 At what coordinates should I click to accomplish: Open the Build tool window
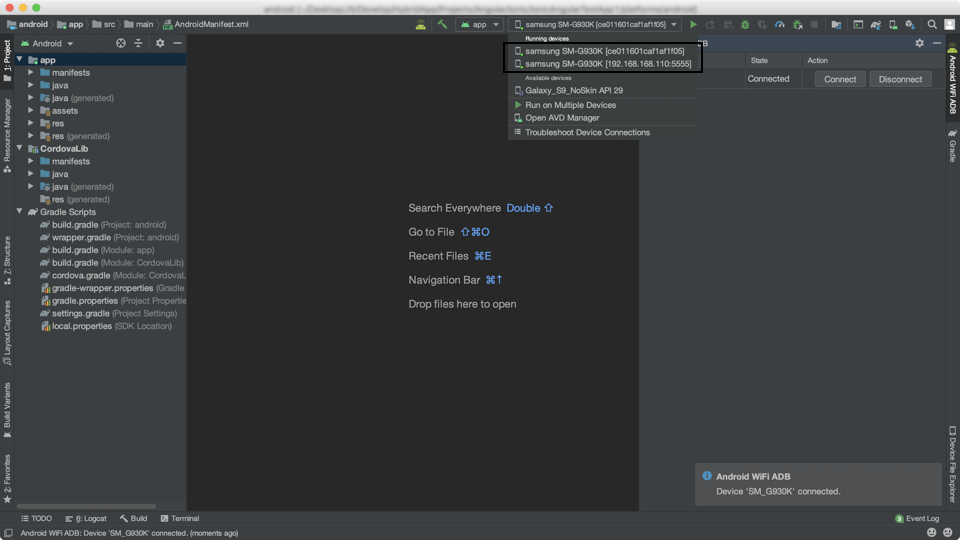click(x=133, y=519)
